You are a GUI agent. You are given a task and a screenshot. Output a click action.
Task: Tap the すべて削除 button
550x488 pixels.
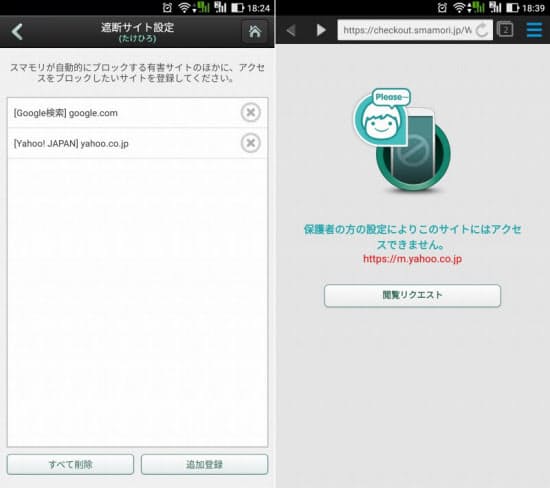70,464
